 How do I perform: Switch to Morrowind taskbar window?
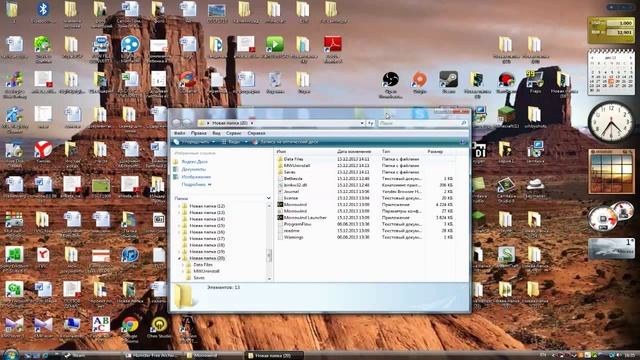[x=213, y=356]
